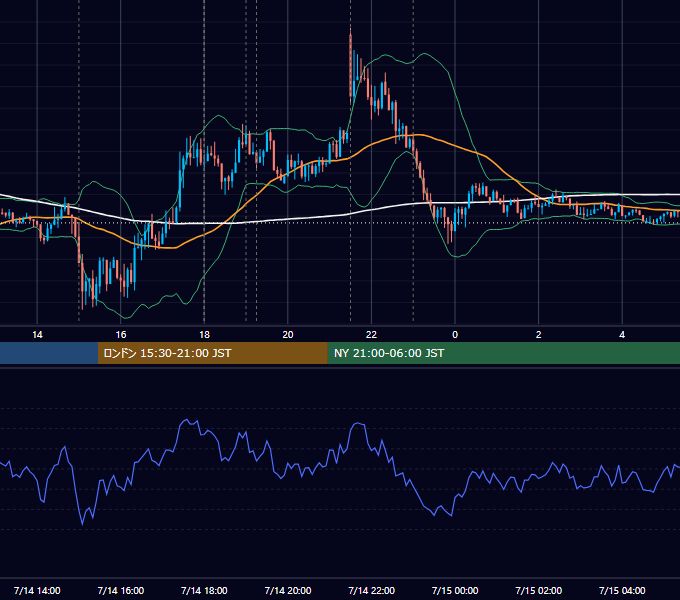Screen dimensions: 680x600
Task: Click the unlabeled blue session bar
Action: click(x=49, y=353)
